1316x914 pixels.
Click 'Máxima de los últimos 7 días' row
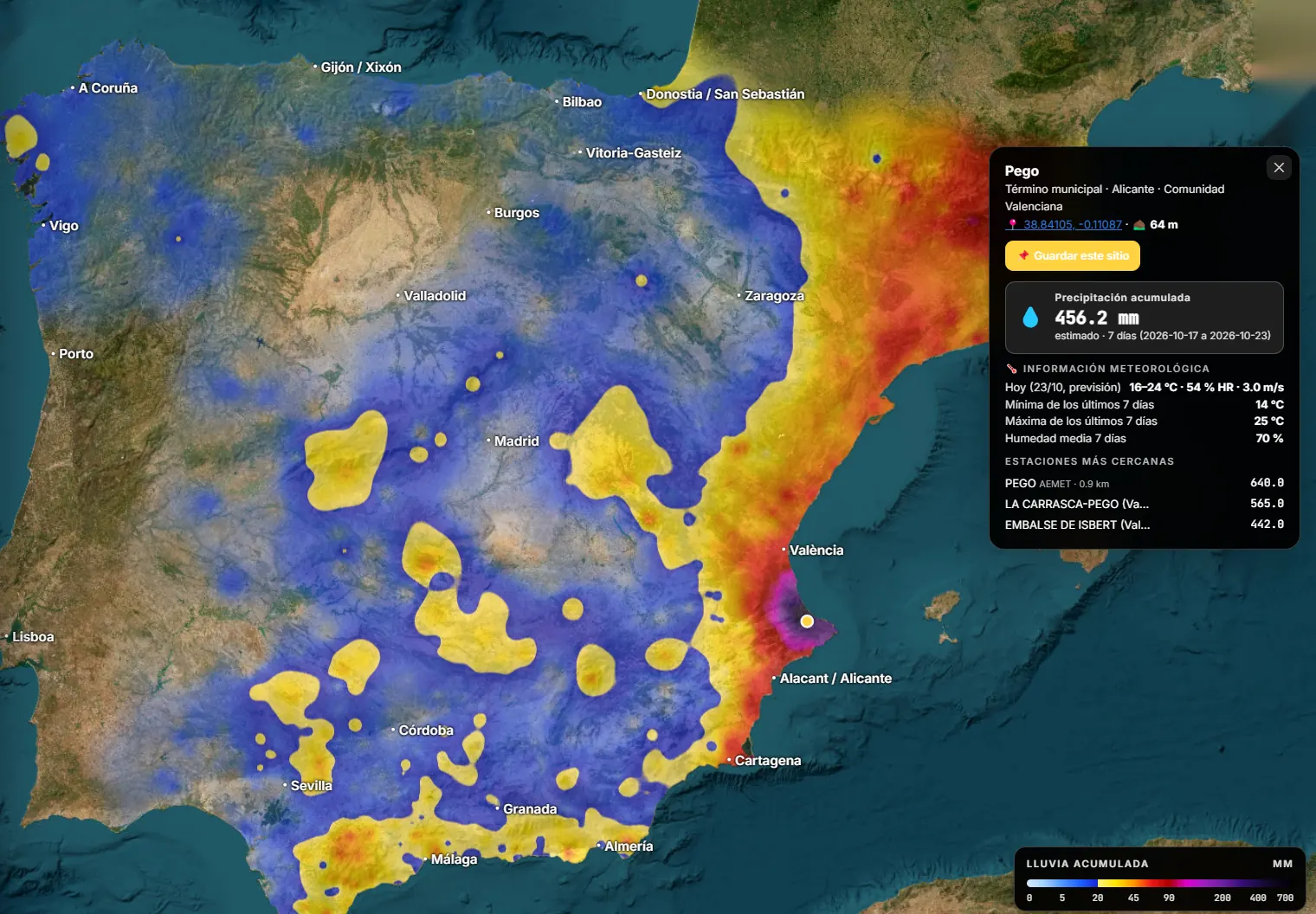pos(1145,422)
